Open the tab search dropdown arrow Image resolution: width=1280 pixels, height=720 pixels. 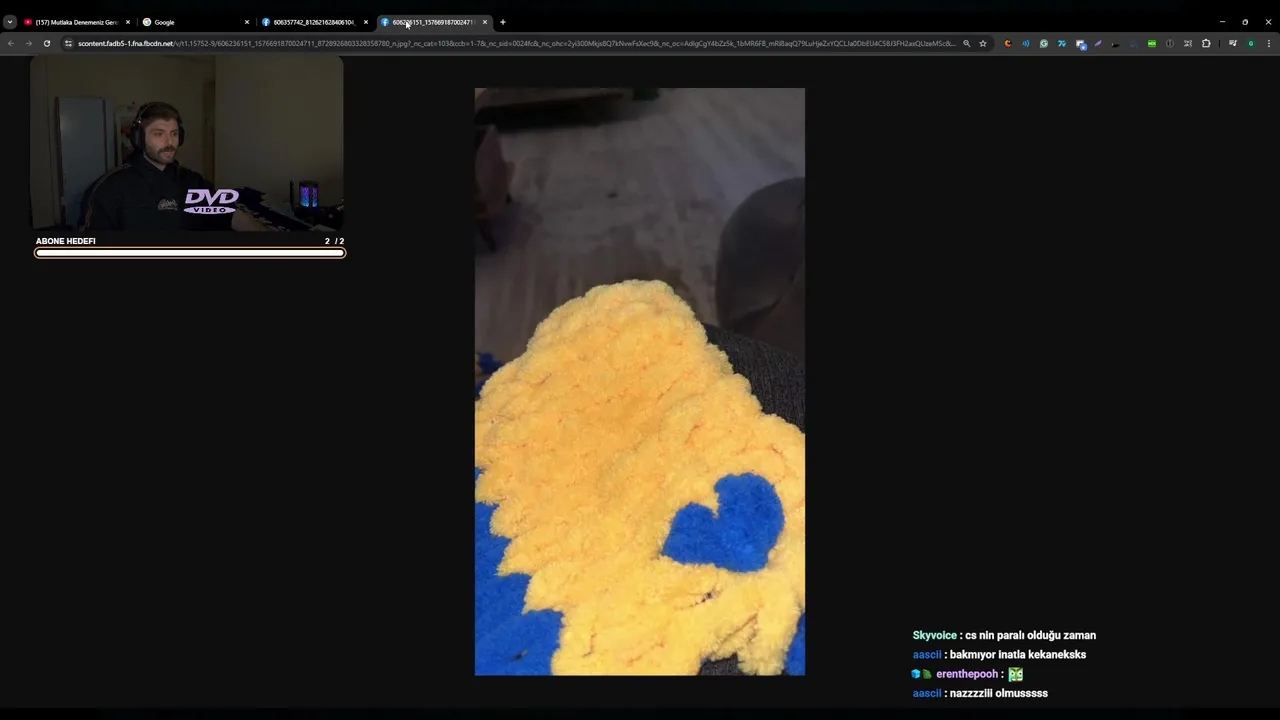pyautogui.click(x=9, y=22)
